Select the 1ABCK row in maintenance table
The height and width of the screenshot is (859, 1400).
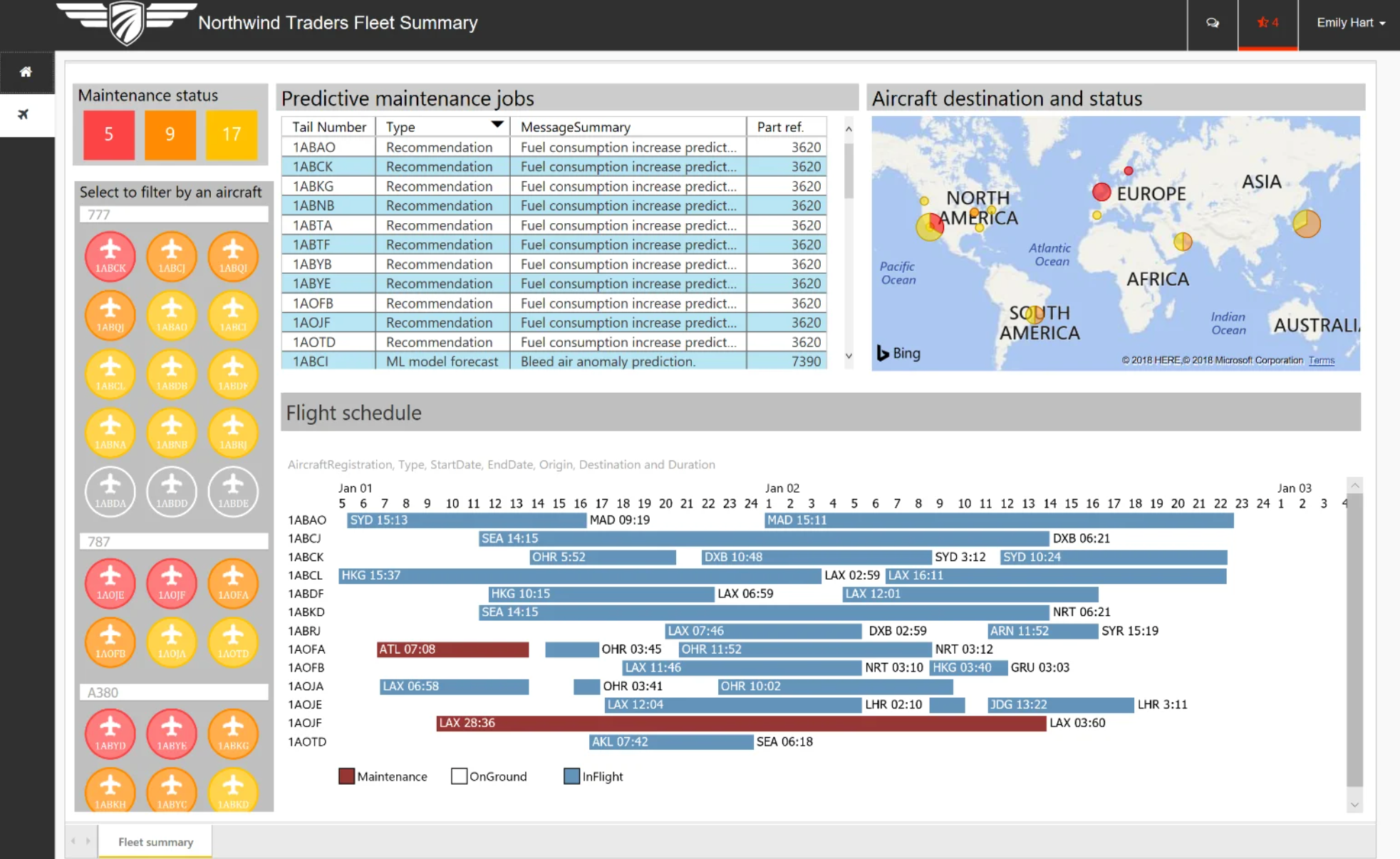(x=554, y=167)
